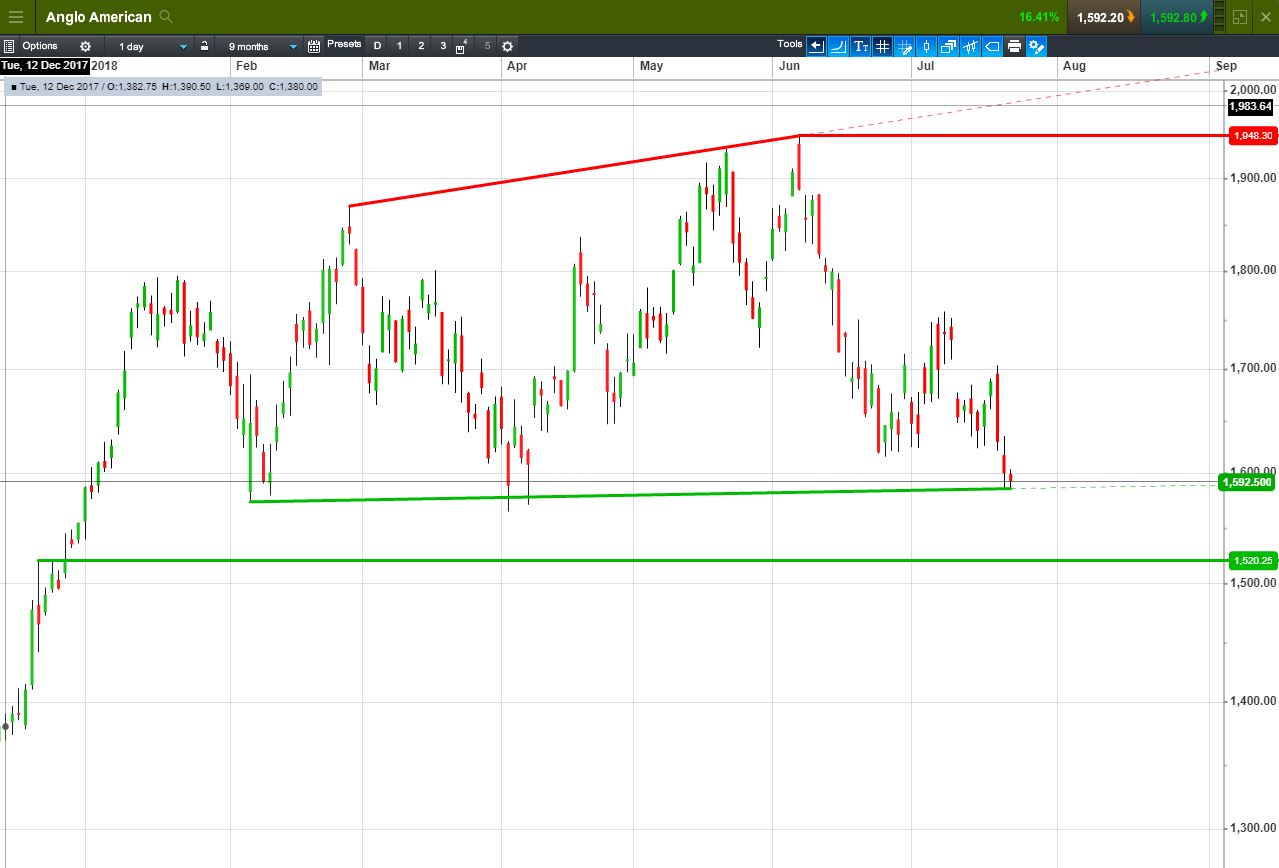Image resolution: width=1279 pixels, height=868 pixels.
Task: Click the Jun axis label
Action: (x=788, y=66)
